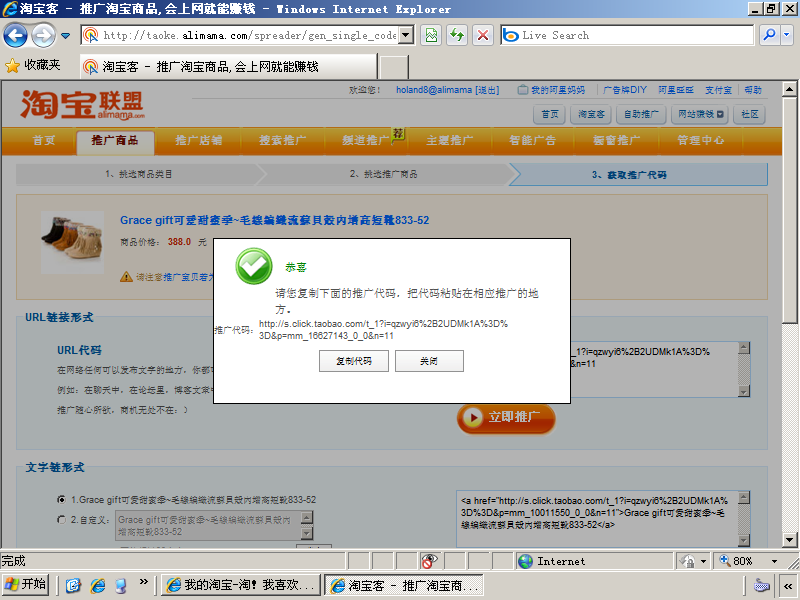Select the 橱窗推广 navigation tab

[x=616, y=140]
